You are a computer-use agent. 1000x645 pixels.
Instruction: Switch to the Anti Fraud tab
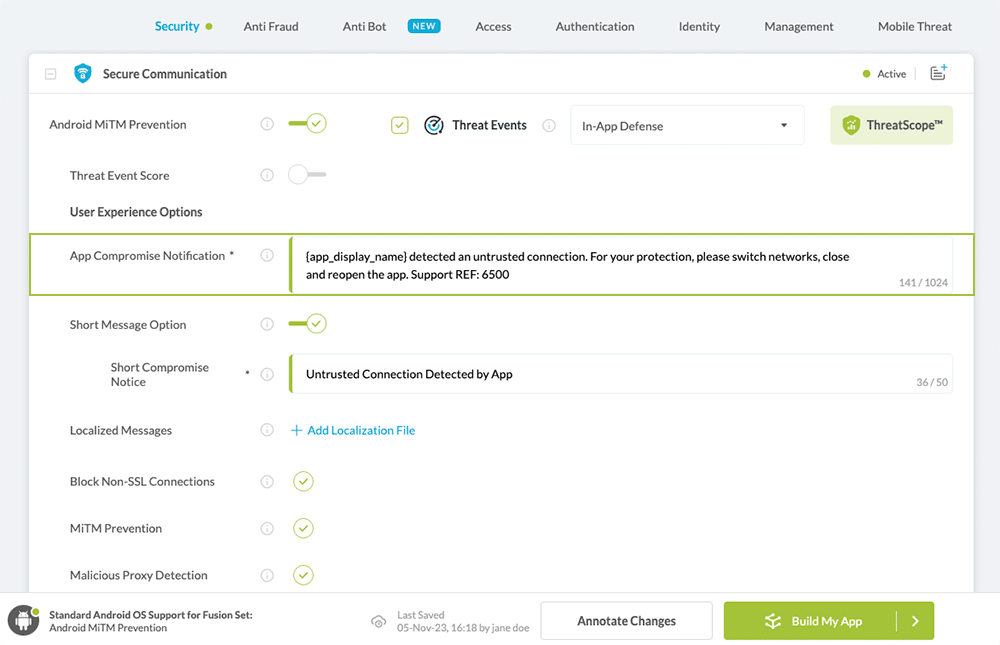tap(271, 27)
